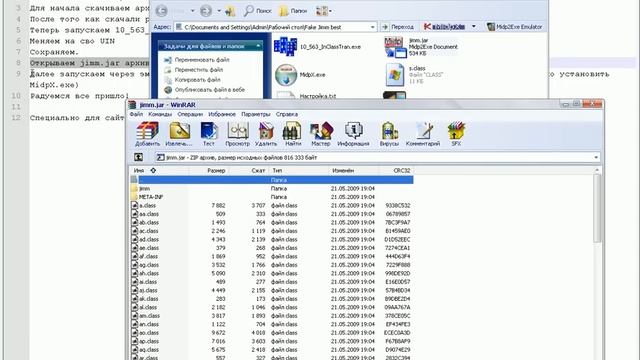Viewport: 640px width, 360px height.
Task: Click the Вирусы (Virus scan) icon
Action: click(389, 134)
